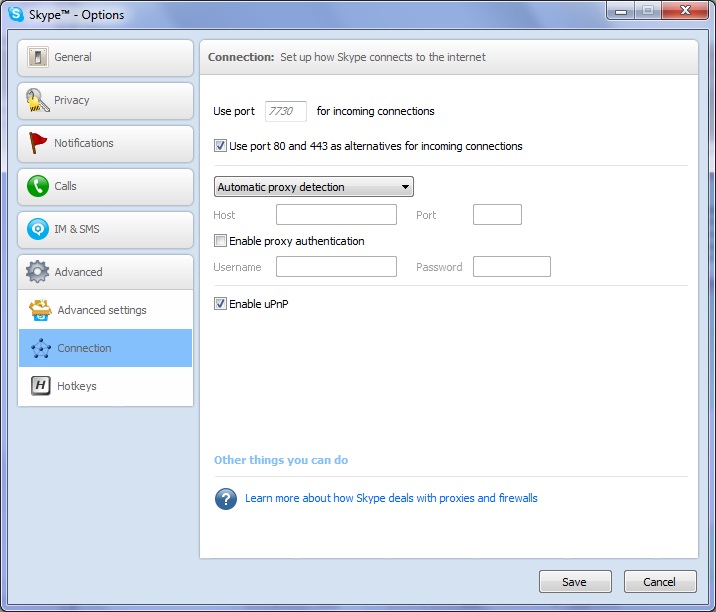This screenshot has width=716, height=612.
Task: Click the Privacy keys and padlock icon
Action: click(x=37, y=100)
